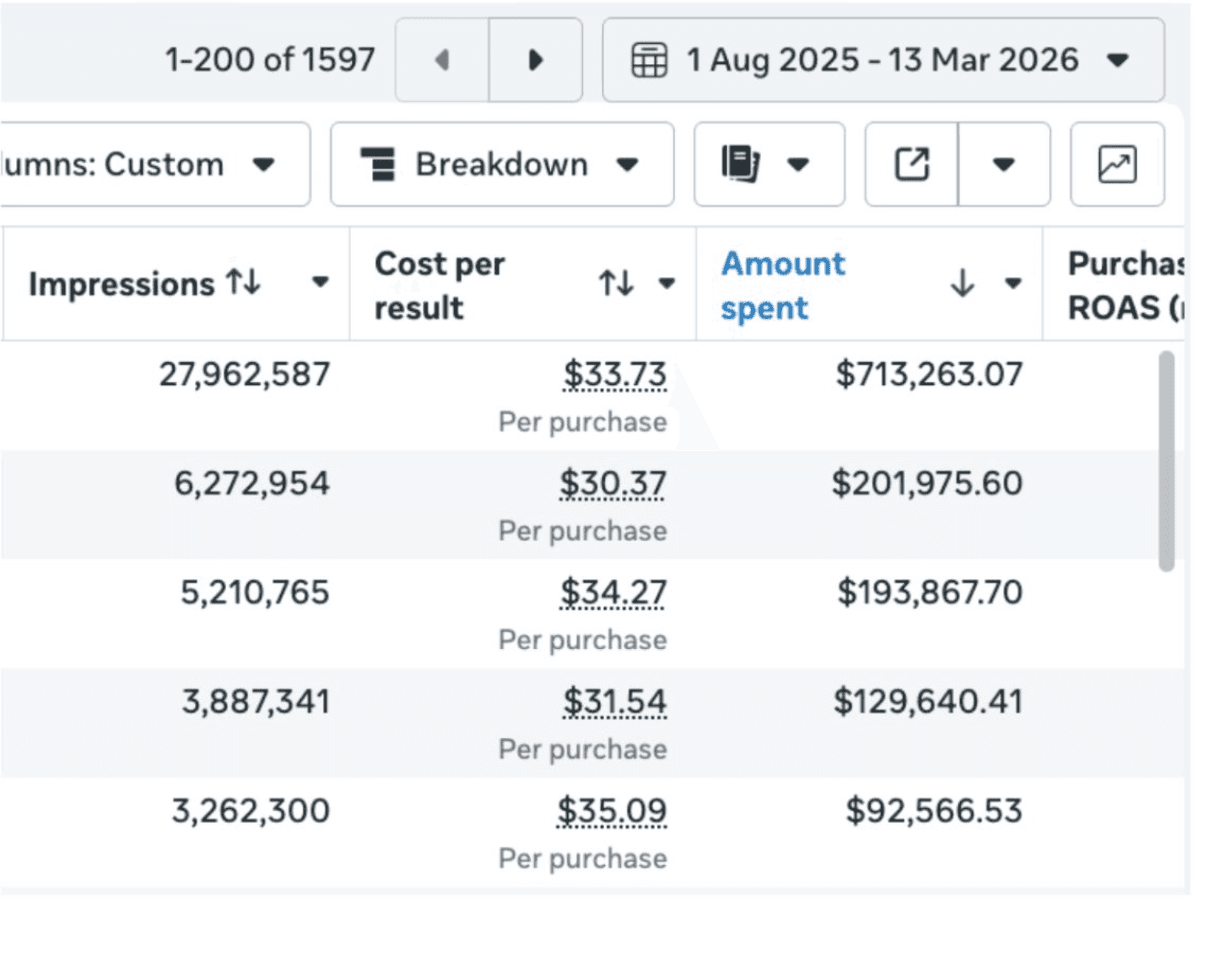Click the Amount spent column header
1206x954 pixels.
[783, 285]
